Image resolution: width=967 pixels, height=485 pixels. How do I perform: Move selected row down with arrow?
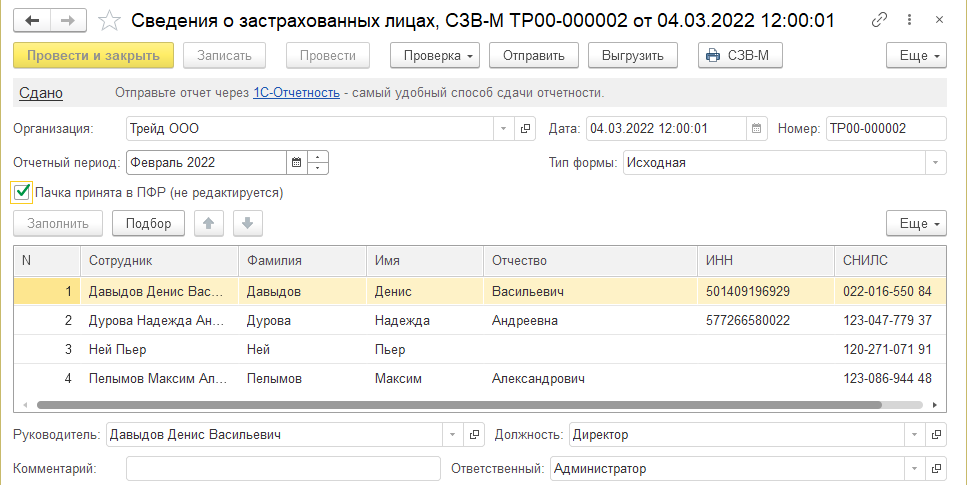(247, 223)
